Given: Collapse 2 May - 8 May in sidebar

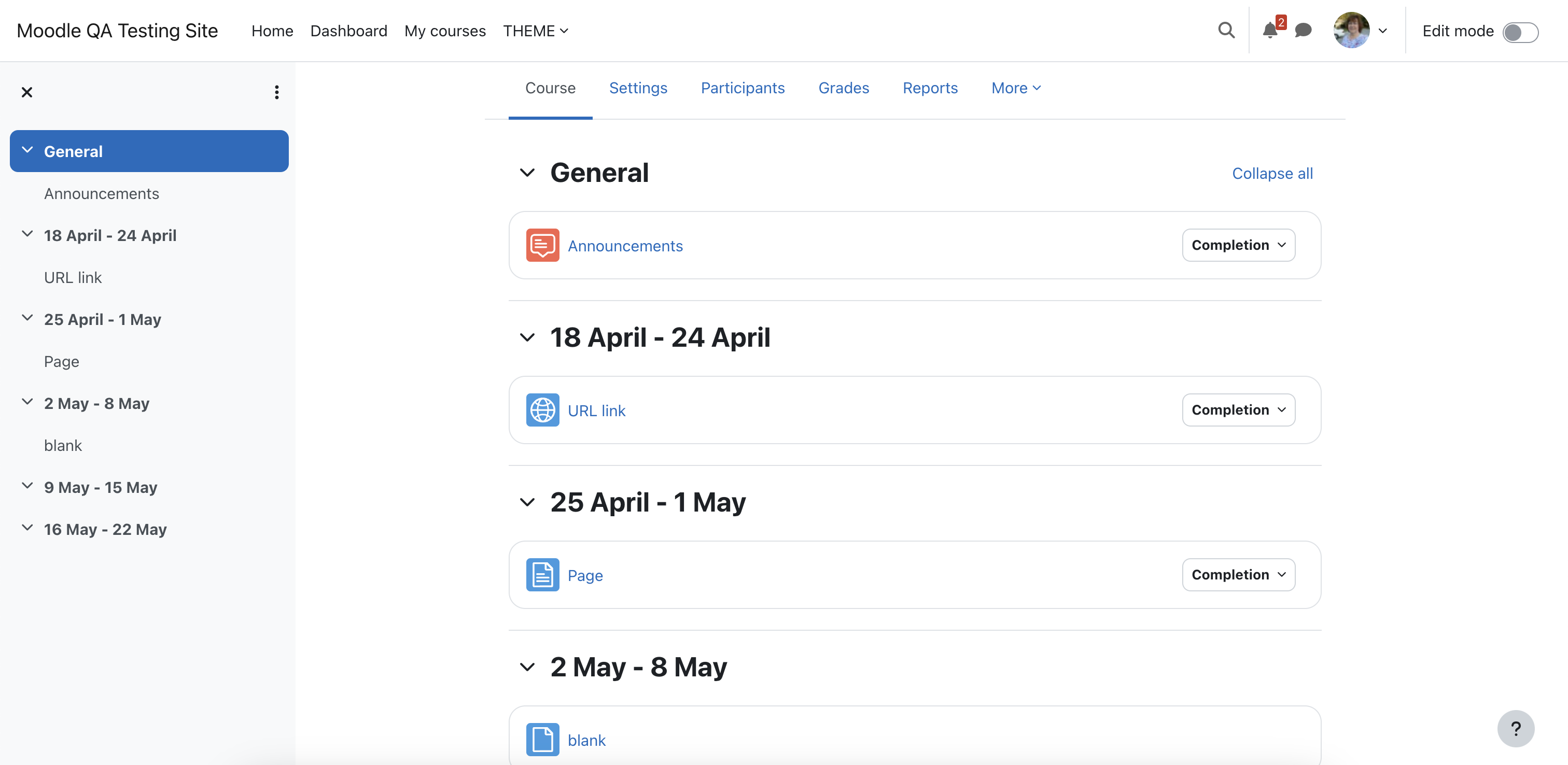Looking at the screenshot, I should [x=27, y=402].
